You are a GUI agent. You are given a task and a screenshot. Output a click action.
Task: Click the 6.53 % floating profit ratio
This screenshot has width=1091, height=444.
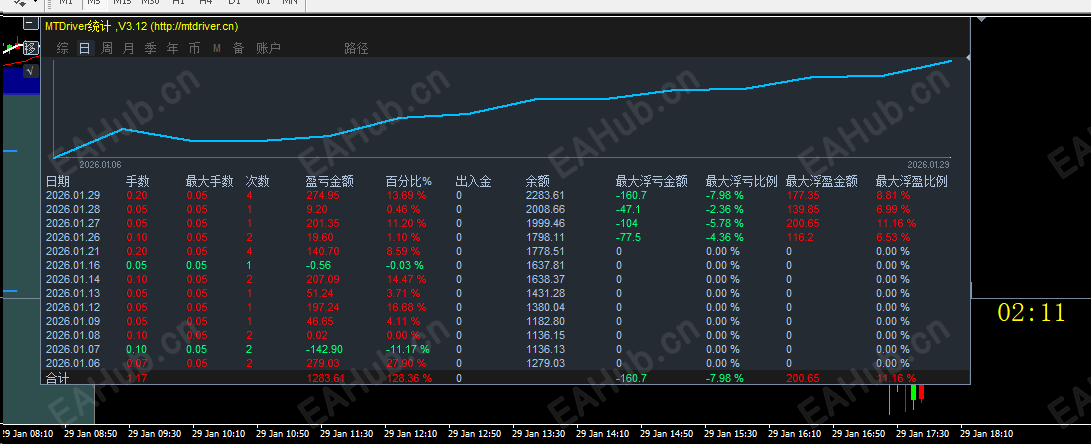[x=893, y=237]
